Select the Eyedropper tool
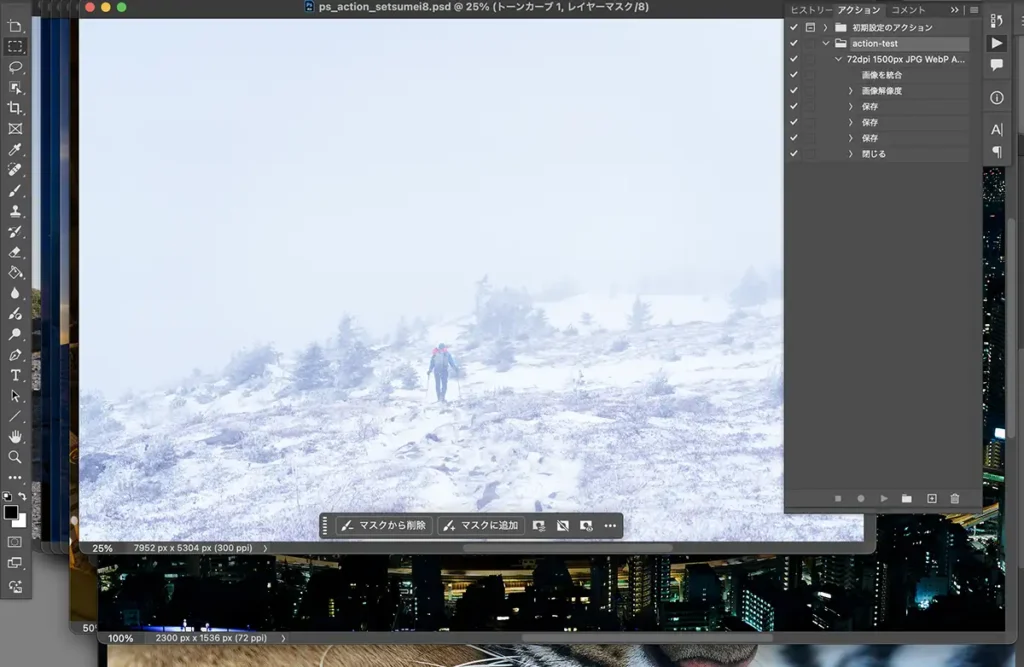Image resolution: width=1024 pixels, height=667 pixels. [x=15, y=149]
